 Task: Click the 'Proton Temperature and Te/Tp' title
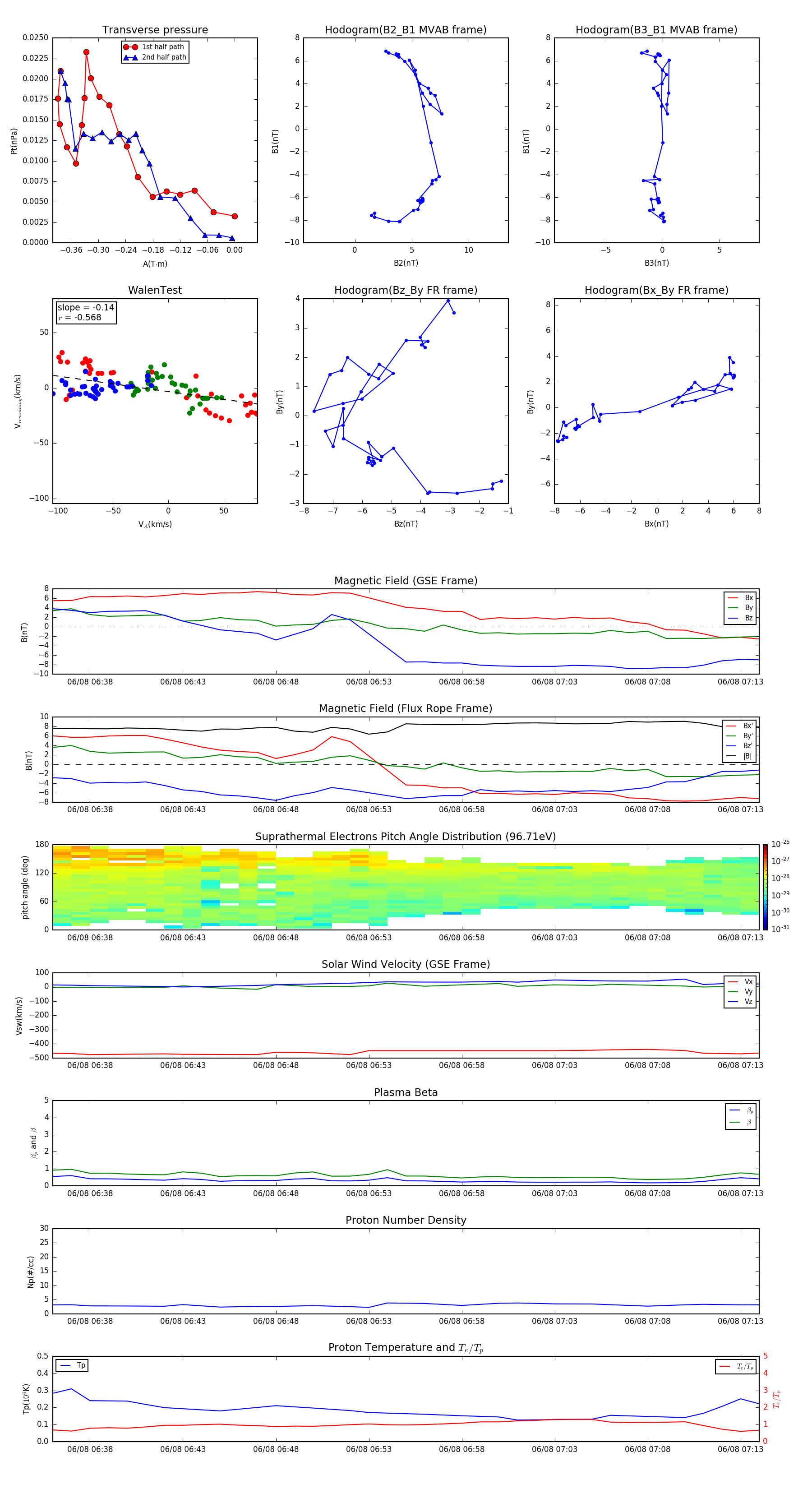tap(406, 1348)
